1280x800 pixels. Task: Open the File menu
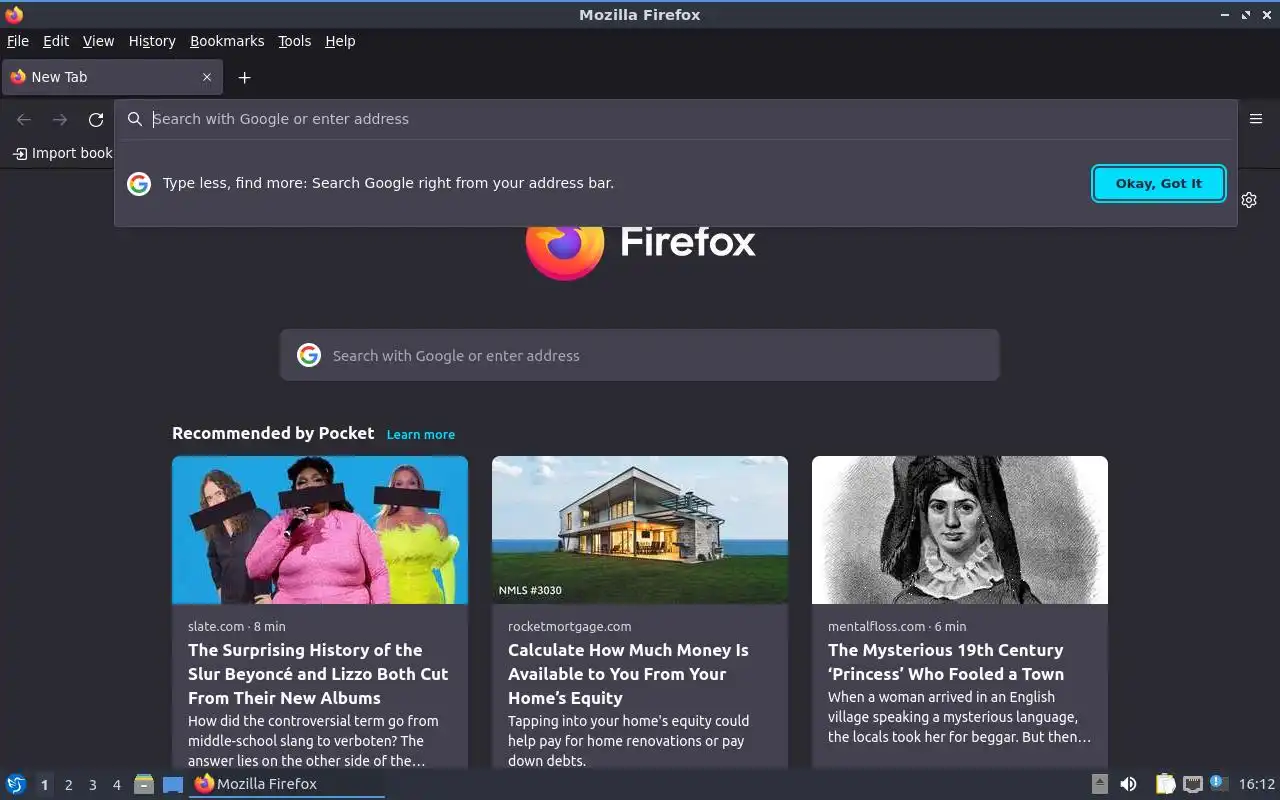(18, 41)
